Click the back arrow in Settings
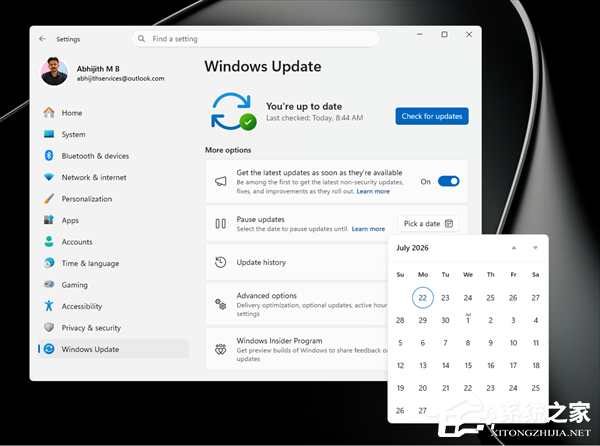 point(42,39)
